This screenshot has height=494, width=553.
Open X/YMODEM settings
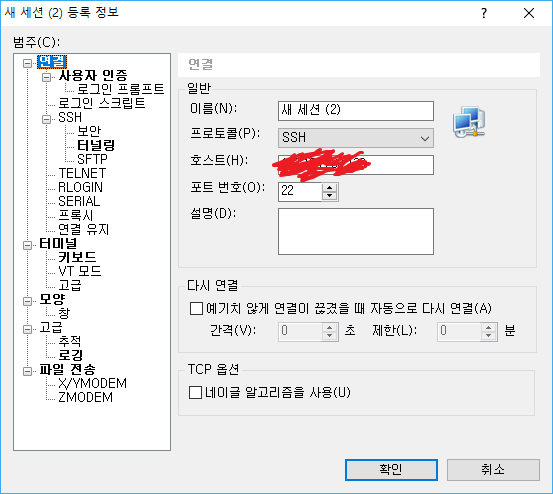[x=92, y=384]
